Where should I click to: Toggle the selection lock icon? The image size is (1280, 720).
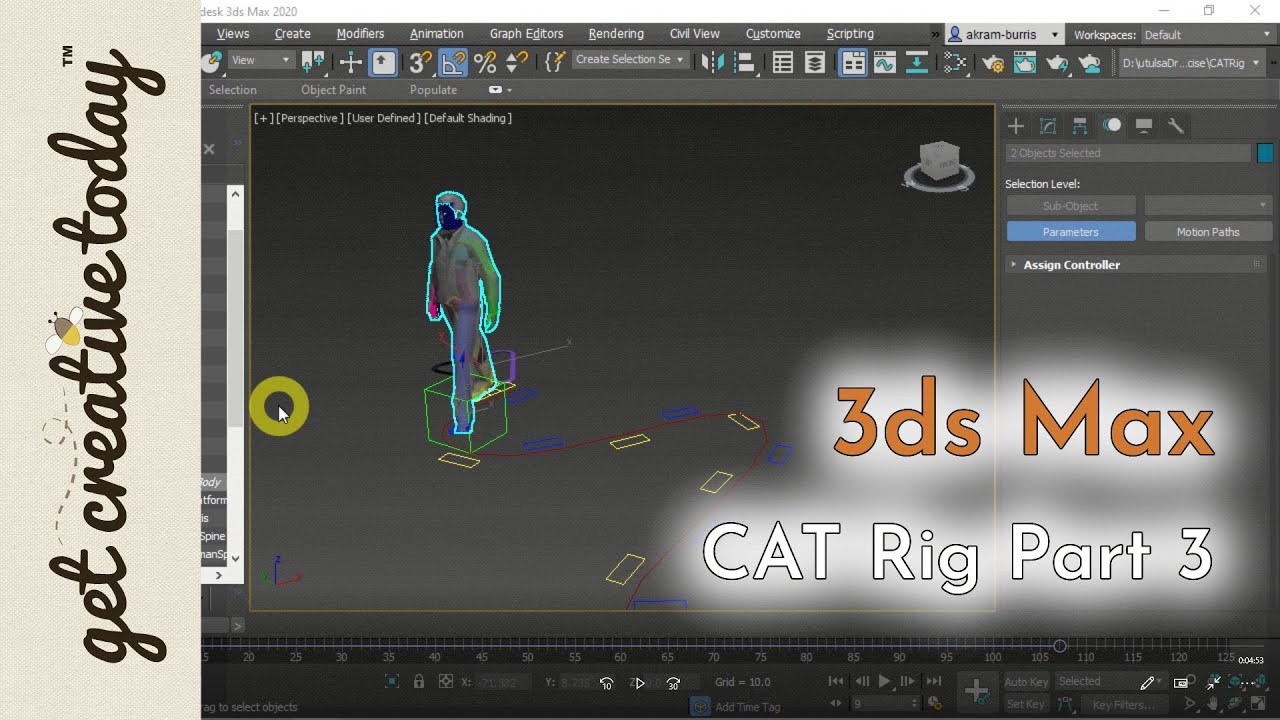[418, 682]
